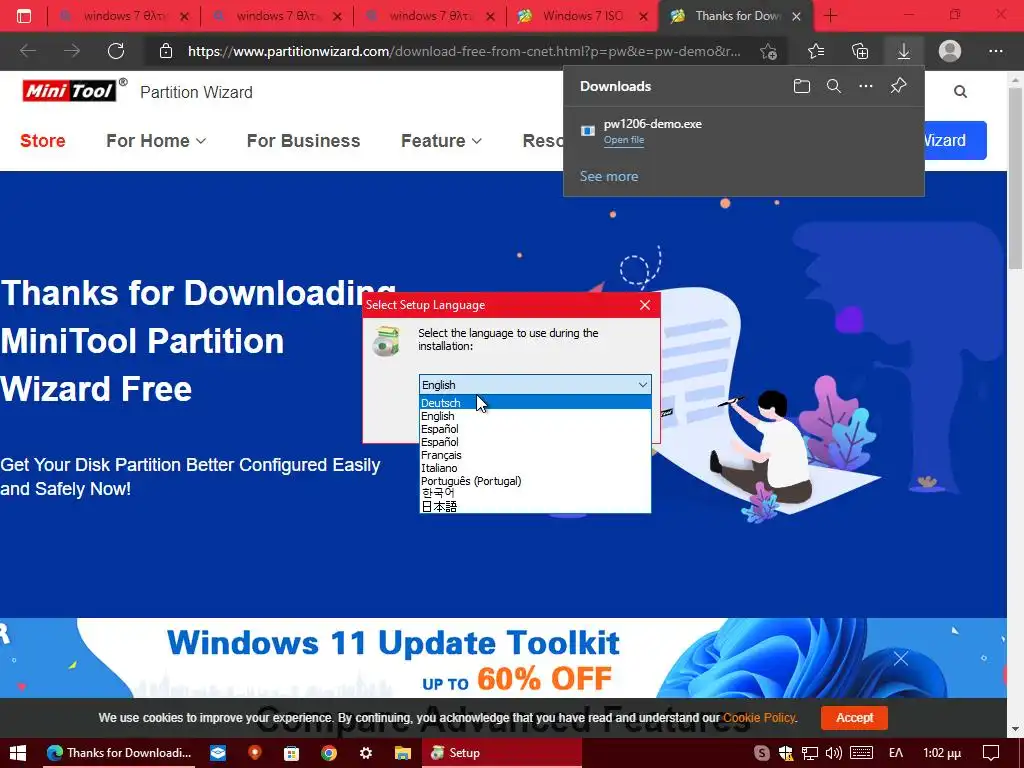Open the Windows Start menu
This screenshot has height=768, width=1024.
18,753
